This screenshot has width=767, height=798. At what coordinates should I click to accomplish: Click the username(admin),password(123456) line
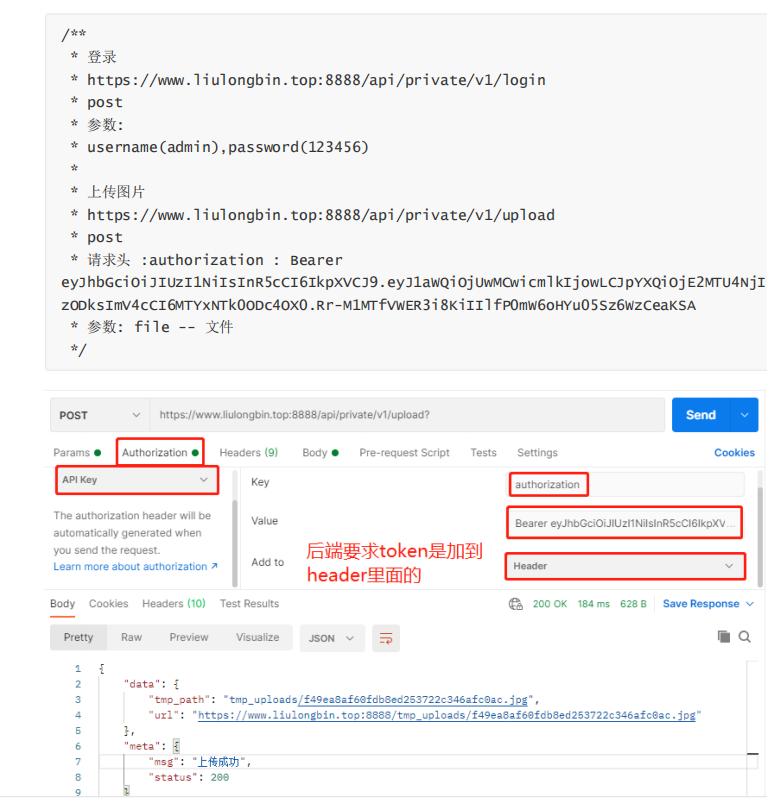(x=228, y=147)
